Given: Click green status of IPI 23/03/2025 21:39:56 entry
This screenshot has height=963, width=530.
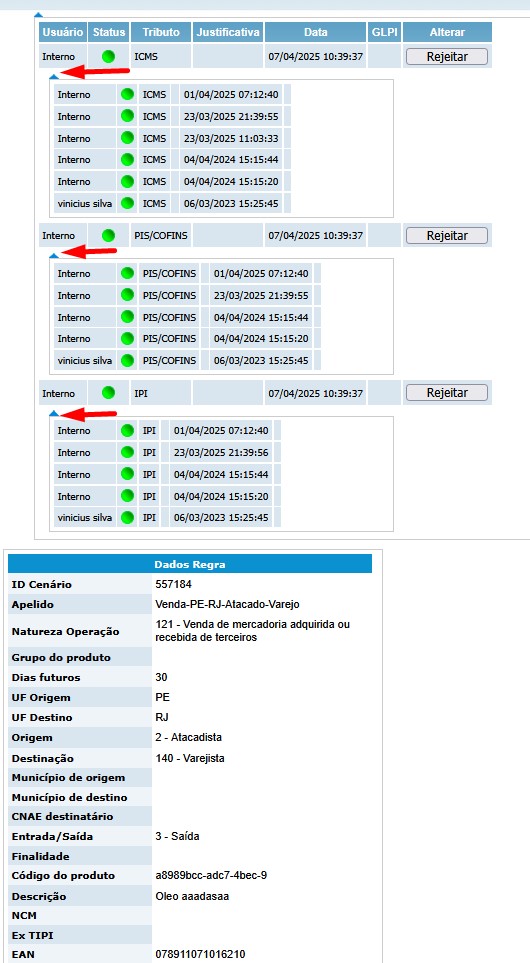Looking at the screenshot, I should (x=127, y=452).
